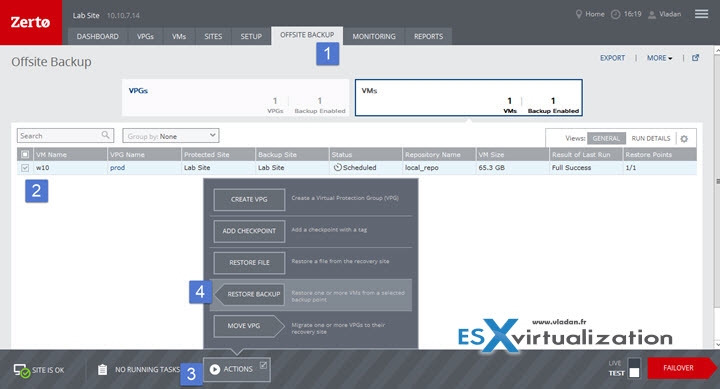720x389 pixels.
Task: Click the local_repo repository cell
Action: tap(439, 168)
